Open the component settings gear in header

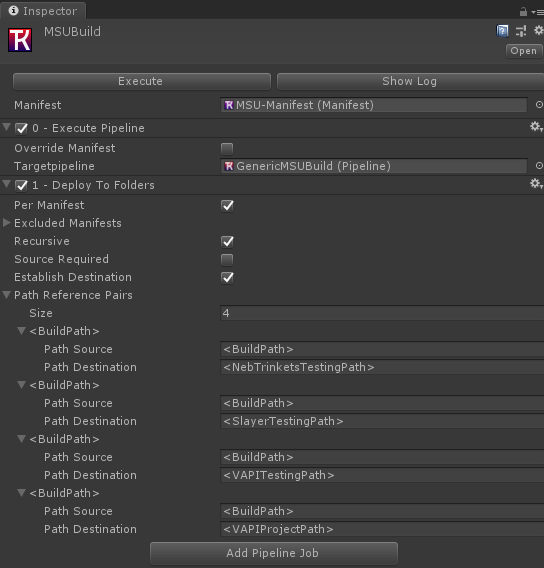pos(539,30)
